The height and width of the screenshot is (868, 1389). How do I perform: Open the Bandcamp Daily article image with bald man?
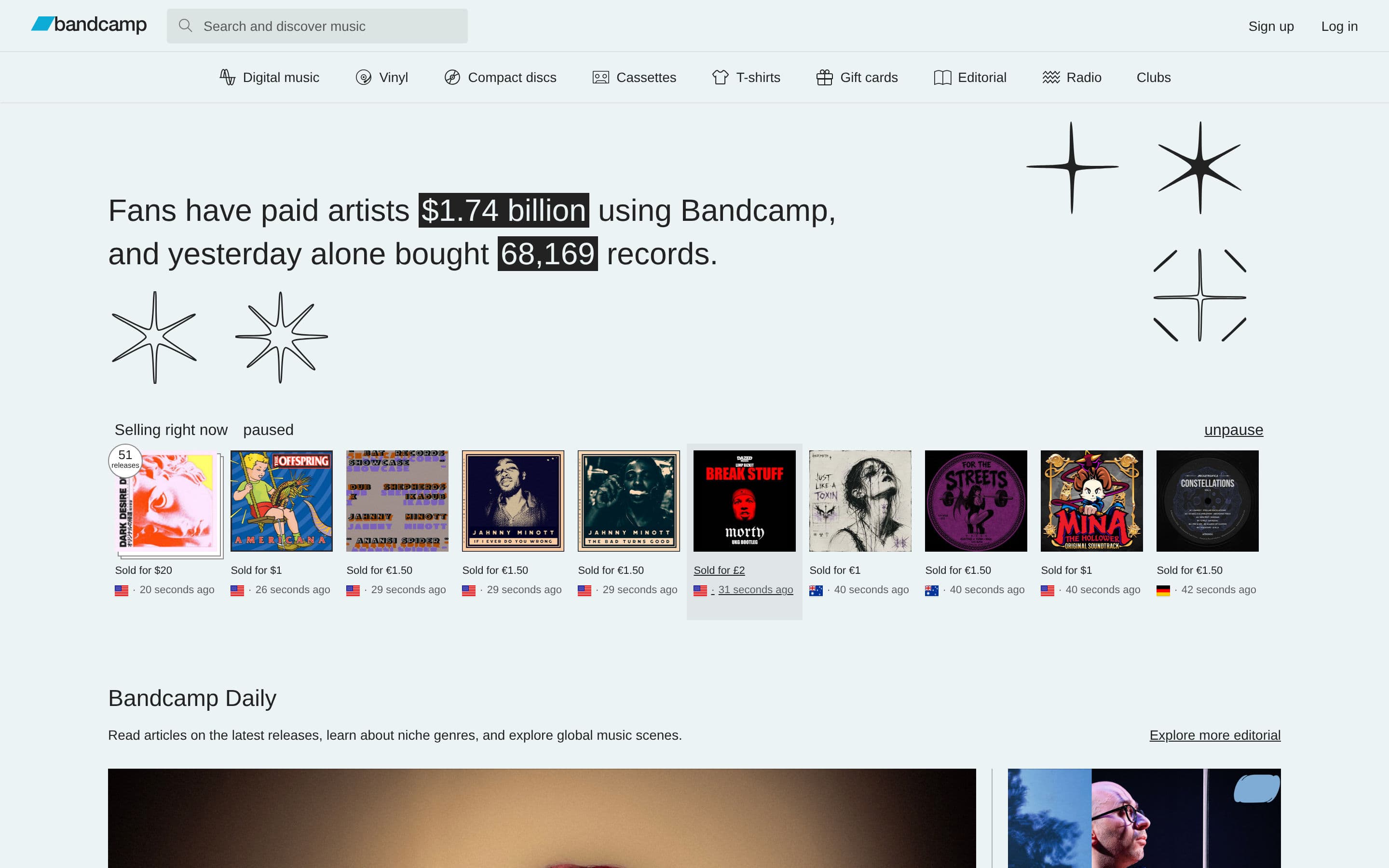click(1144, 818)
